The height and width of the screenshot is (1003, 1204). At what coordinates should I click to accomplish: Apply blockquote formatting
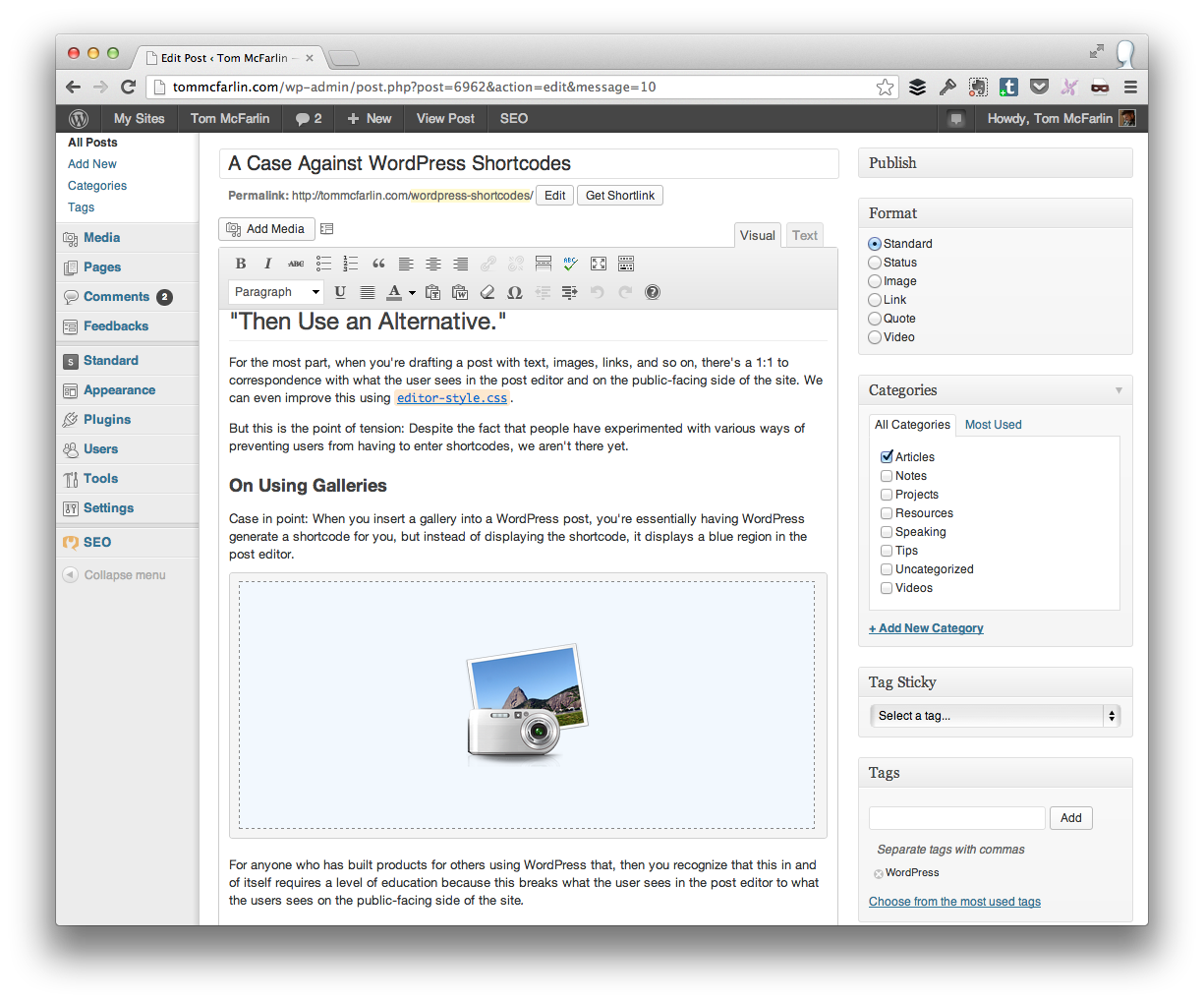pos(378,264)
